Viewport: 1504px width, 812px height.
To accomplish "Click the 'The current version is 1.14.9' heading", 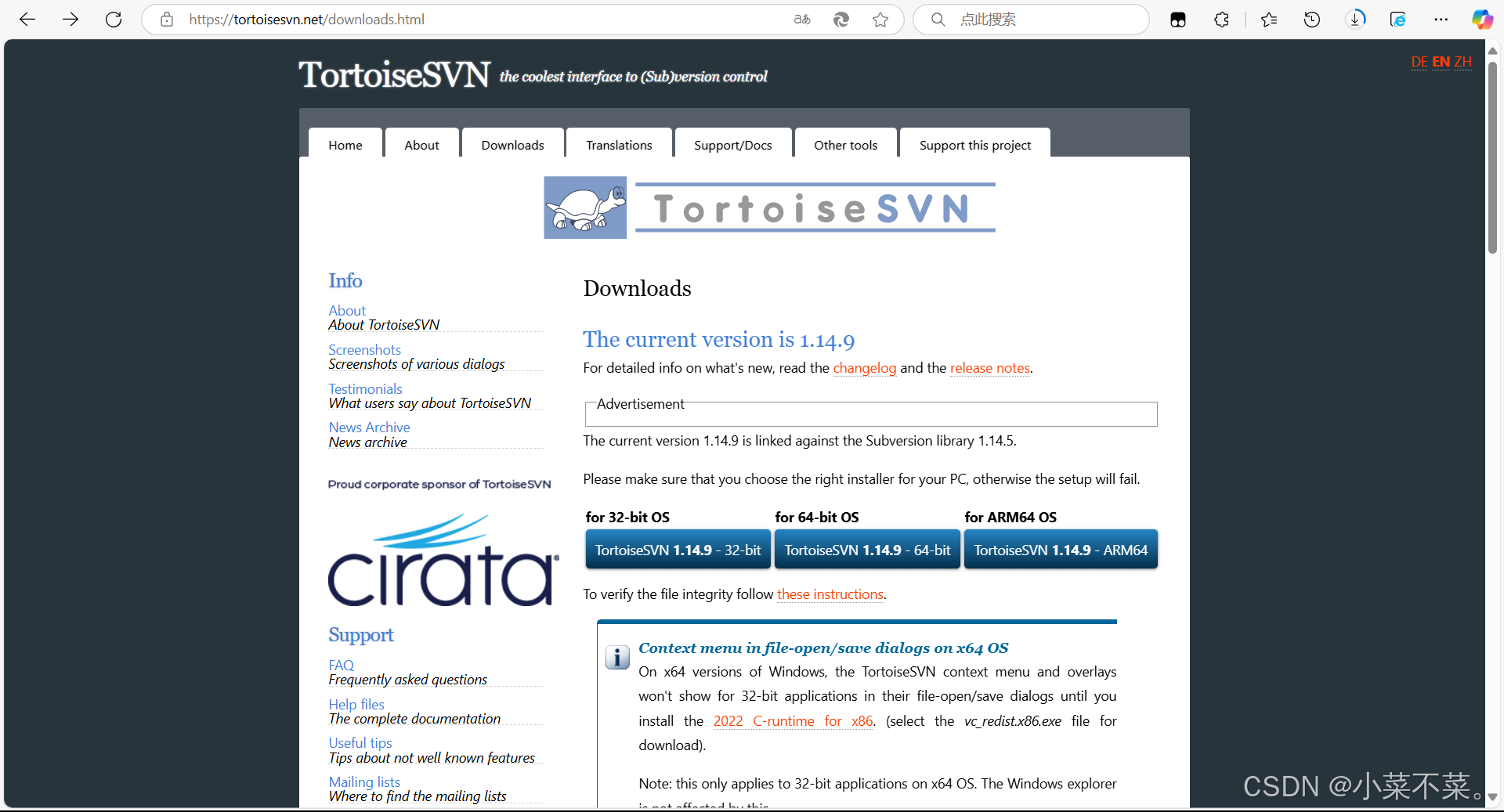I will [718, 340].
